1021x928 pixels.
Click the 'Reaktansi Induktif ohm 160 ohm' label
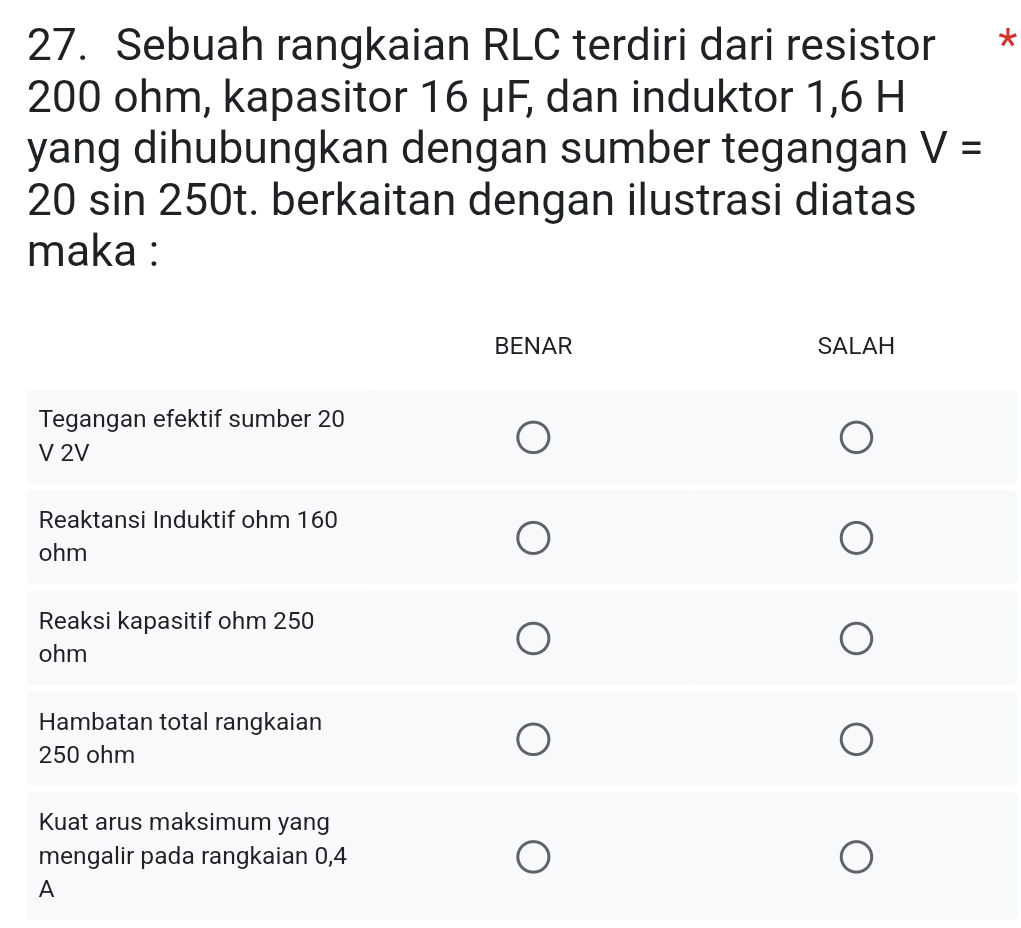188,536
